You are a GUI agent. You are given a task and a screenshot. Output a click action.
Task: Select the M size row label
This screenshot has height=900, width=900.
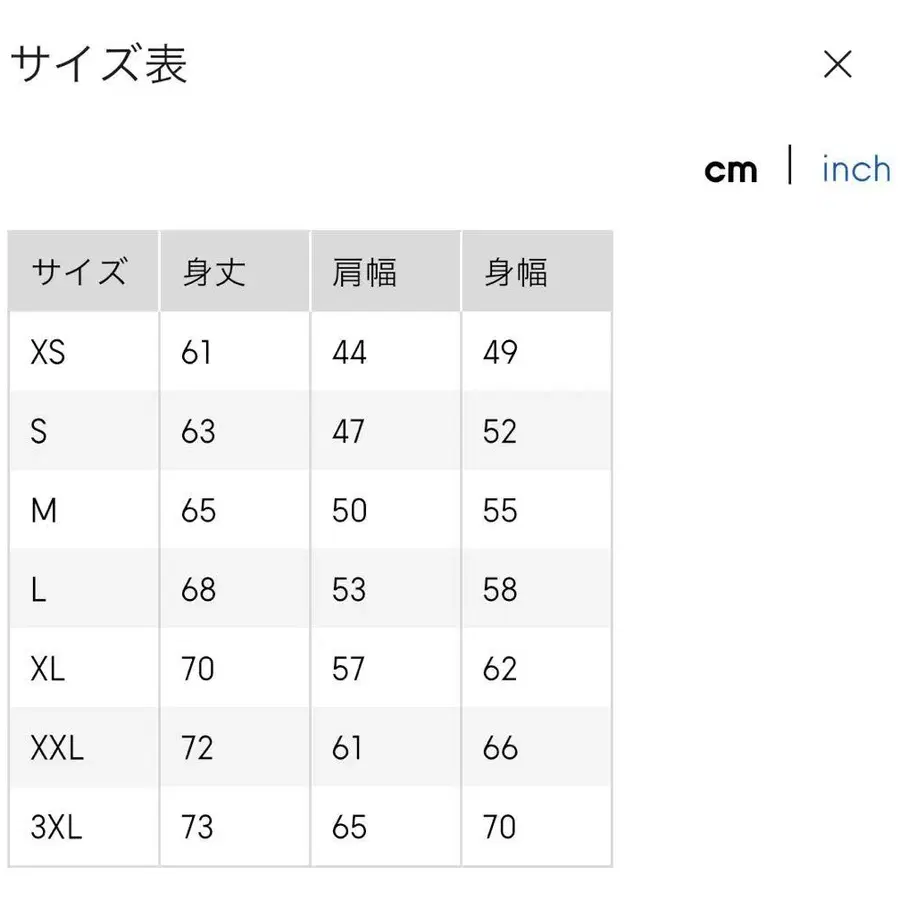44,510
